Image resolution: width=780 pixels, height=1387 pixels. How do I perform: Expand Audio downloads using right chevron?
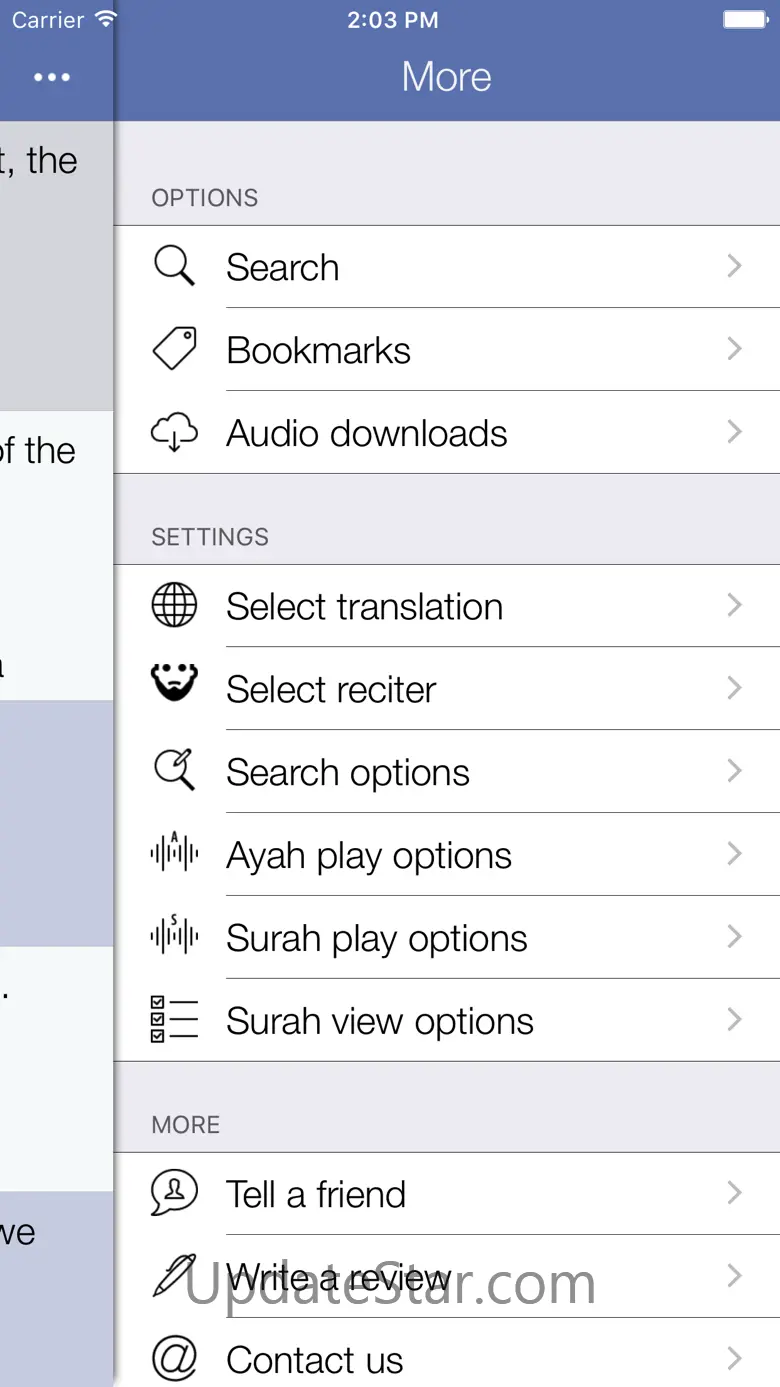735,432
